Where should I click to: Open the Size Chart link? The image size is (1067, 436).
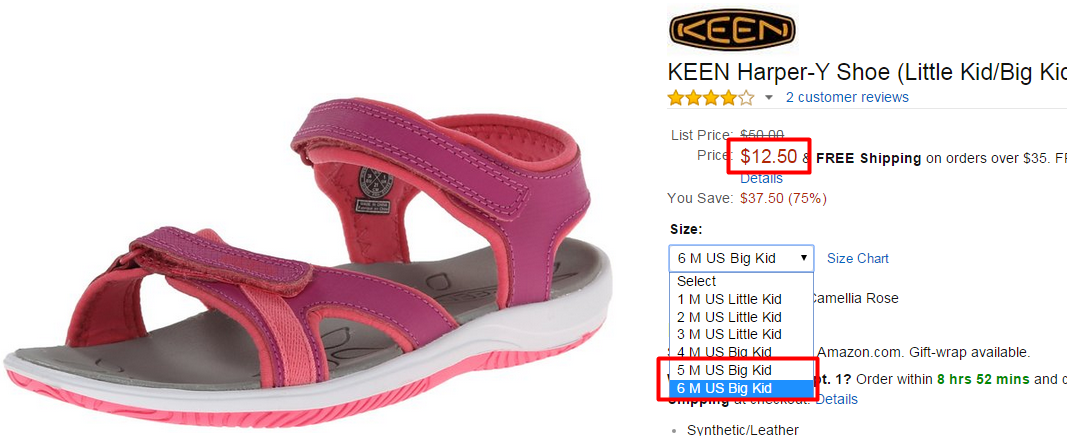click(x=858, y=258)
